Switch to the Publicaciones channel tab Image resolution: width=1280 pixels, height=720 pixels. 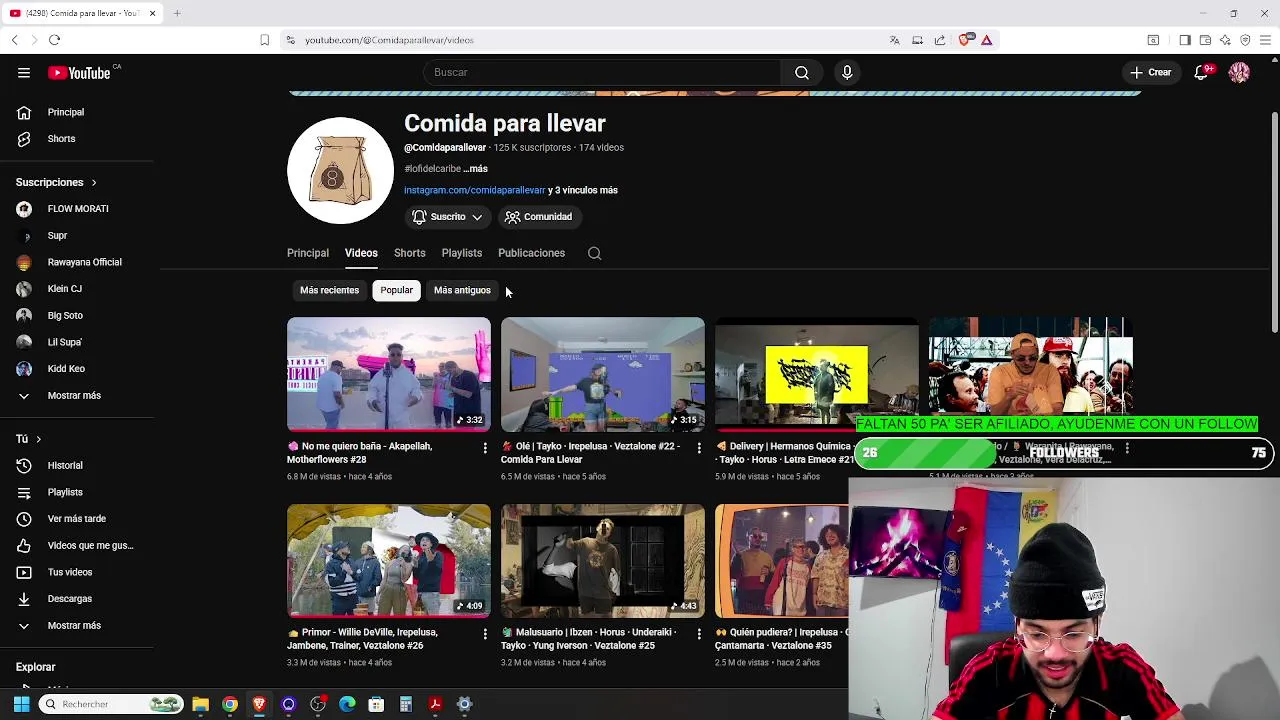point(531,253)
